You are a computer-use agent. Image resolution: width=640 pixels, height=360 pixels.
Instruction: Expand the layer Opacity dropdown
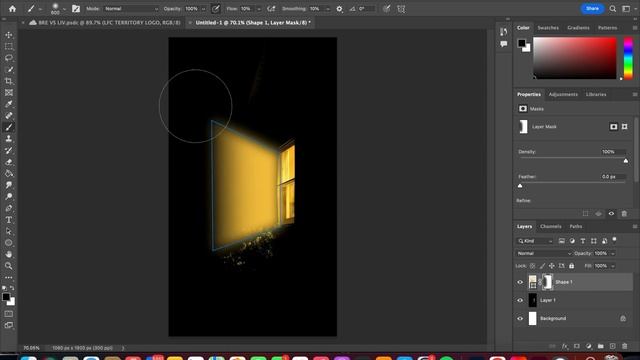[x=612, y=253]
